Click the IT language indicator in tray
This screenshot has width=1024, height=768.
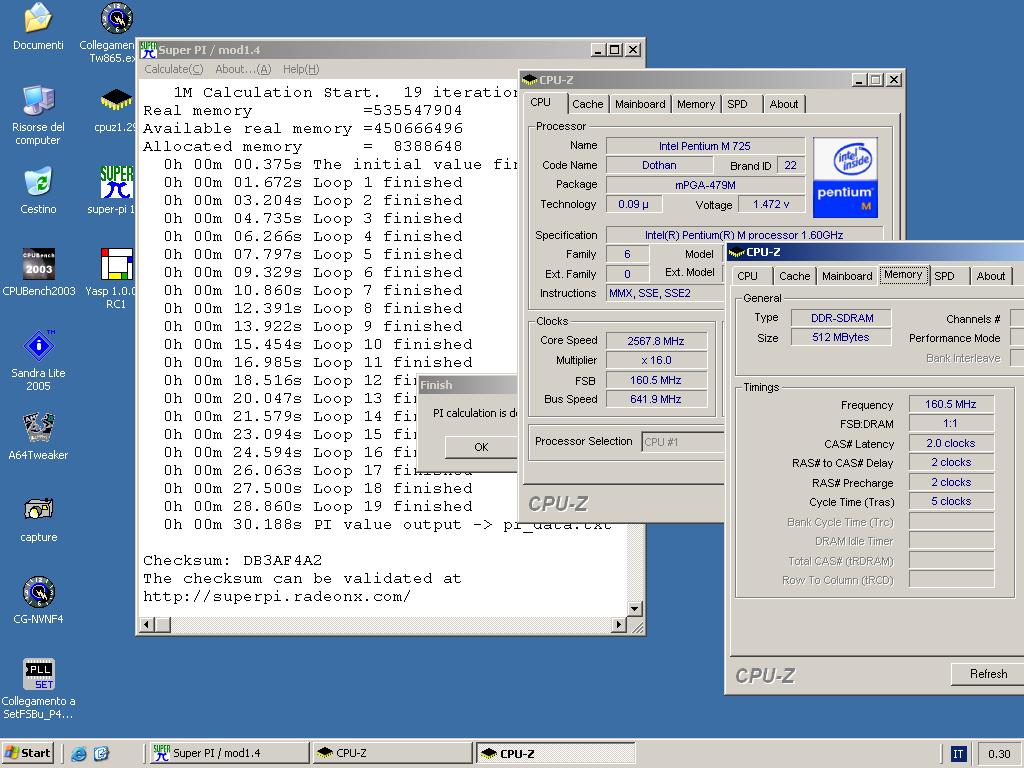pyautogui.click(x=958, y=754)
